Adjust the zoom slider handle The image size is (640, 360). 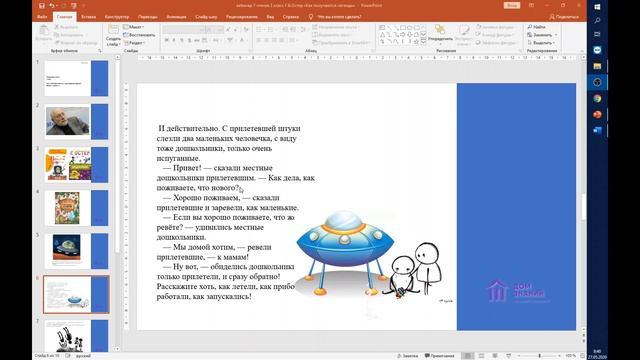[539, 356]
